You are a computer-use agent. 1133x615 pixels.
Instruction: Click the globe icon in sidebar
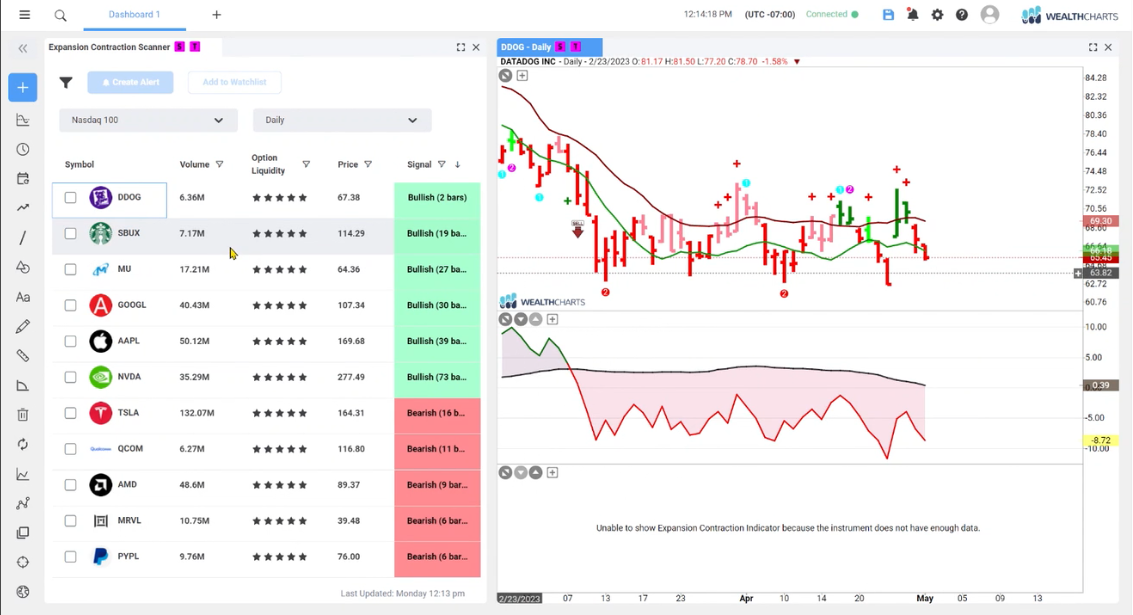click(x=23, y=592)
